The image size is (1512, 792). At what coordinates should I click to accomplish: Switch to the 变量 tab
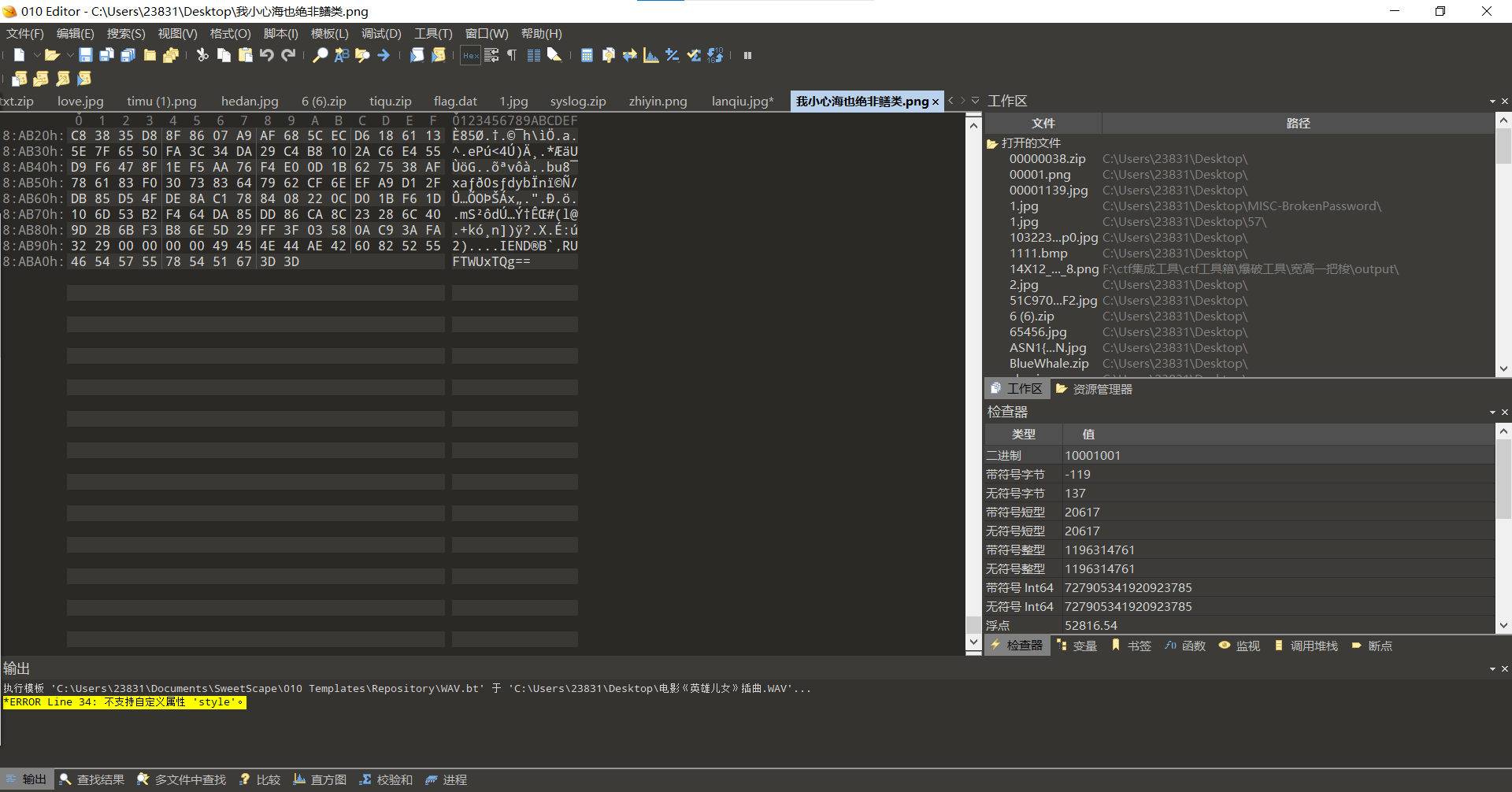pyautogui.click(x=1077, y=646)
